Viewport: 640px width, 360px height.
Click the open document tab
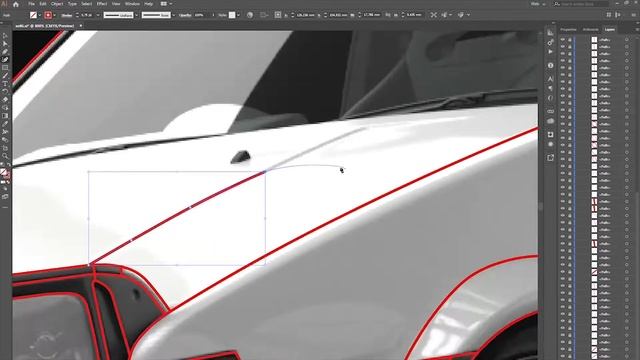coord(45,26)
